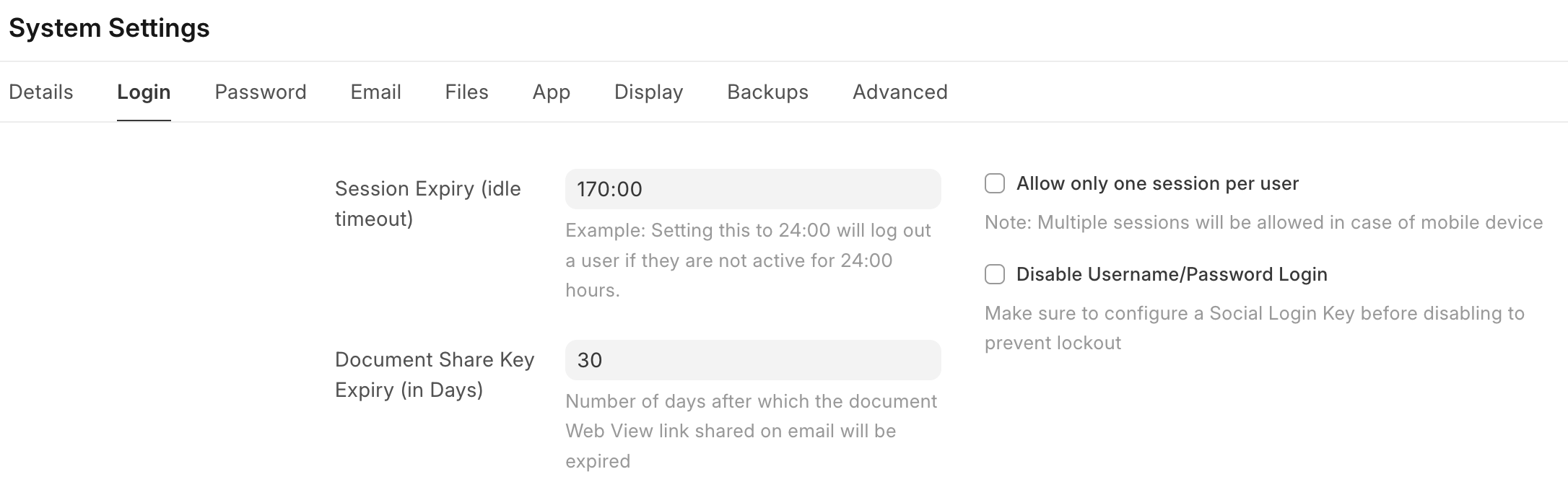Select the Login tab
The height and width of the screenshot is (495, 1568).
coord(144,92)
